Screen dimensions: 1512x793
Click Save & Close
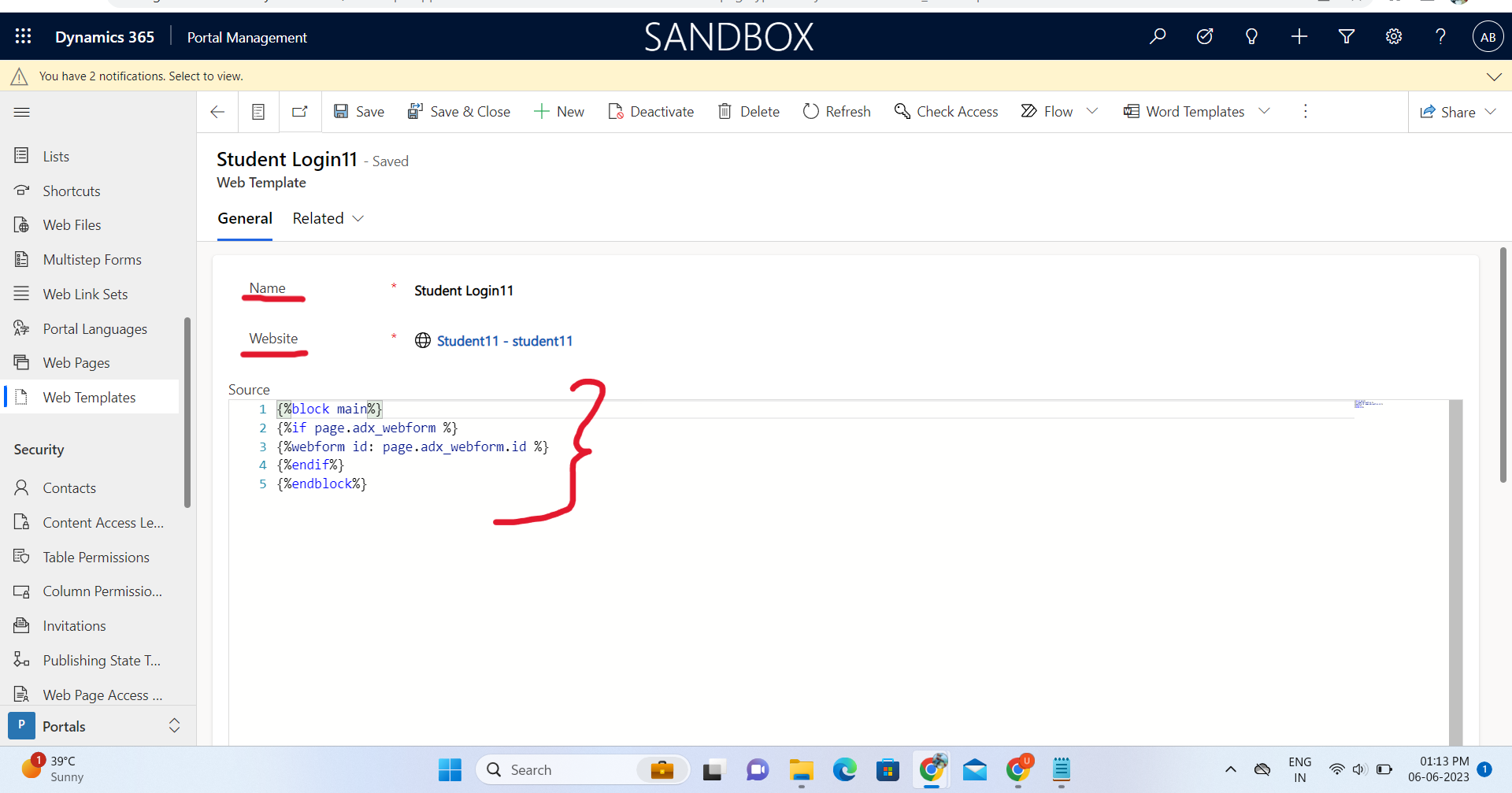click(458, 112)
